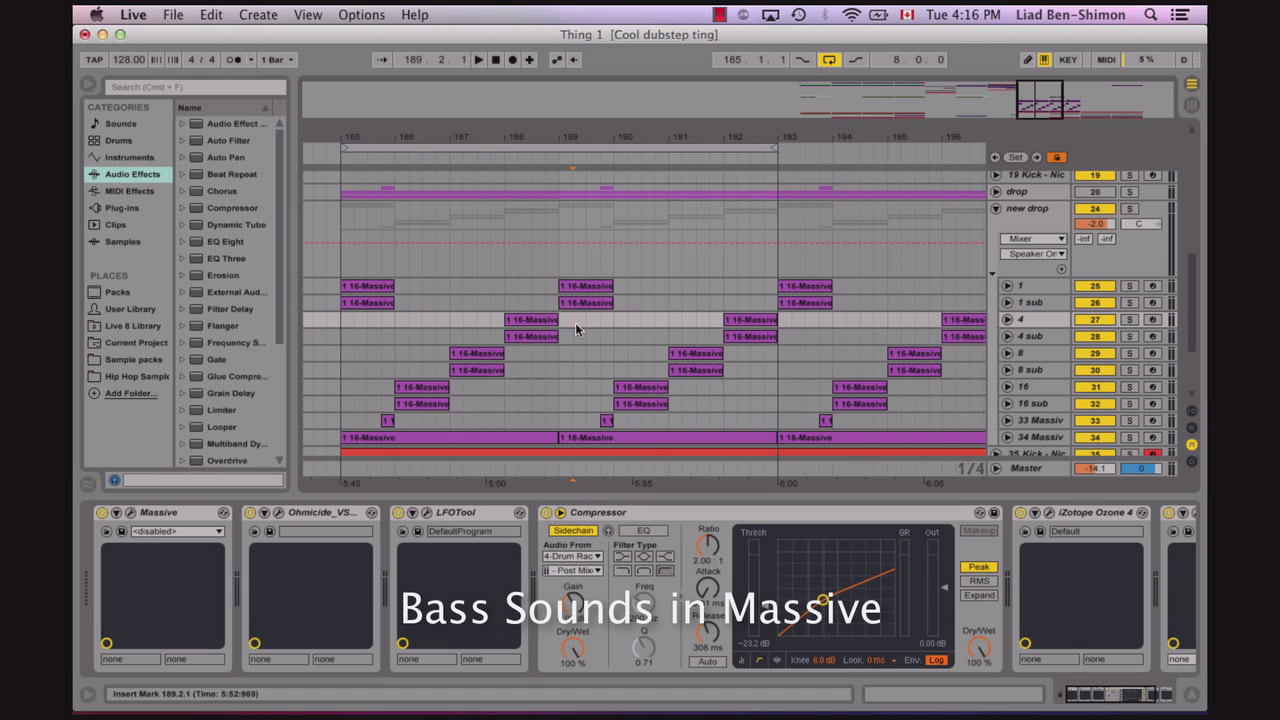Image resolution: width=1280 pixels, height=720 pixels.
Task: Click the Spotlight search icon in menu bar
Action: pos(1150,15)
